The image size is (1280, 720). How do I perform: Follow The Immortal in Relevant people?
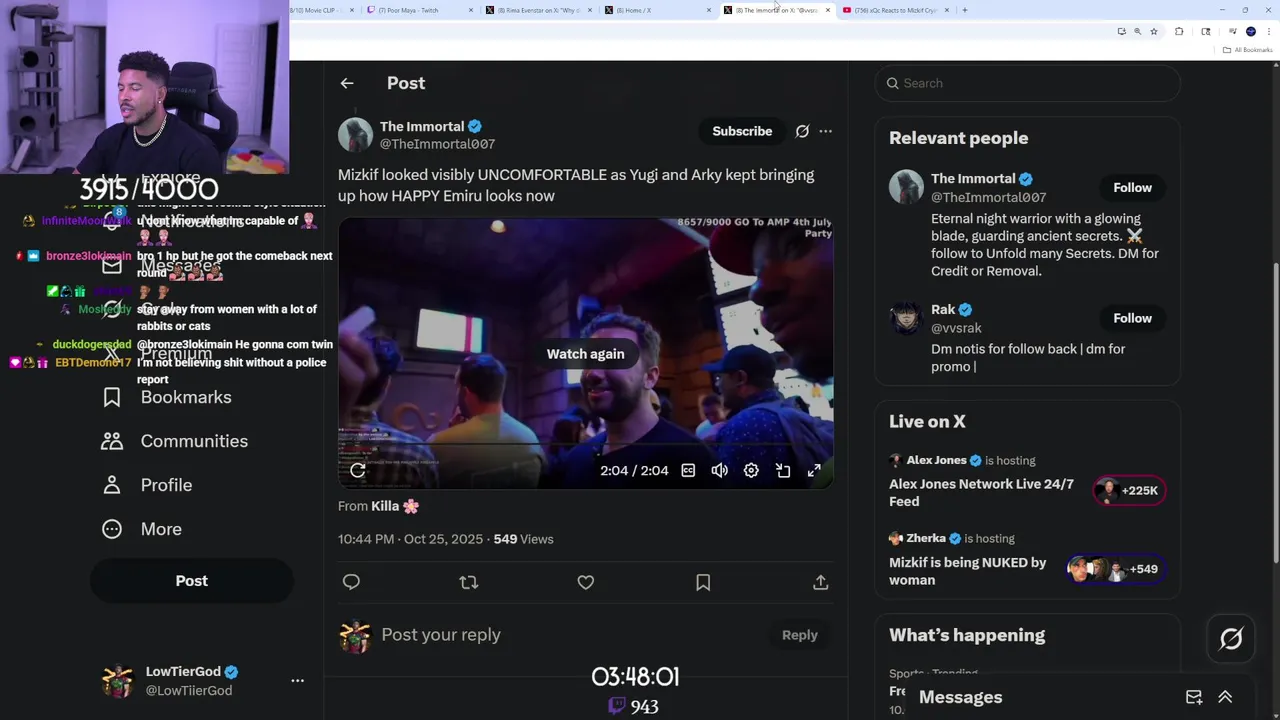(1132, 188)
